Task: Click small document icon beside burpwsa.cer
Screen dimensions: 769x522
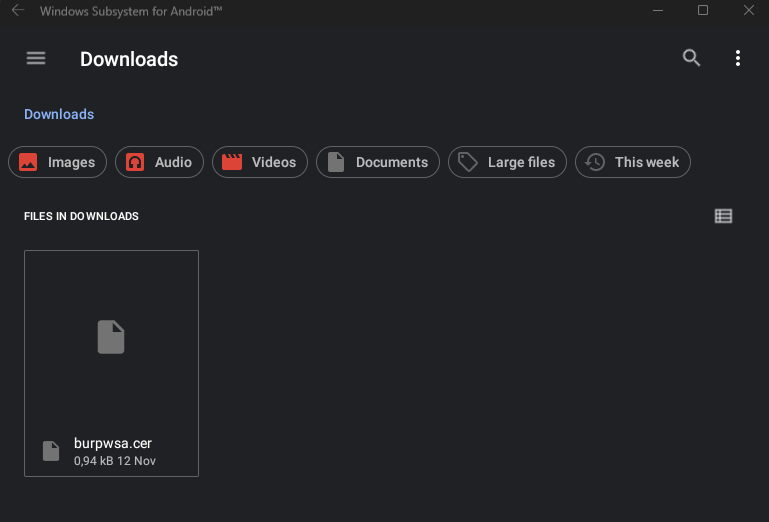Action: (x=51, y=451)
